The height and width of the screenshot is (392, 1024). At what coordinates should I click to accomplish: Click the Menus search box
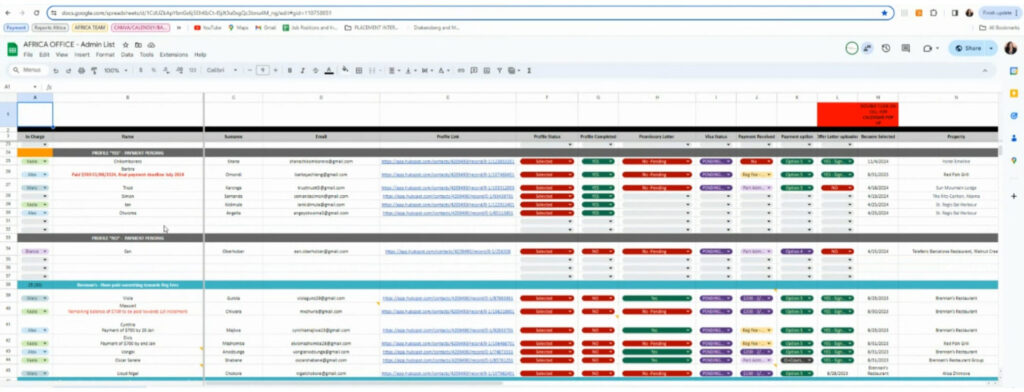click(x=27, y=70)
